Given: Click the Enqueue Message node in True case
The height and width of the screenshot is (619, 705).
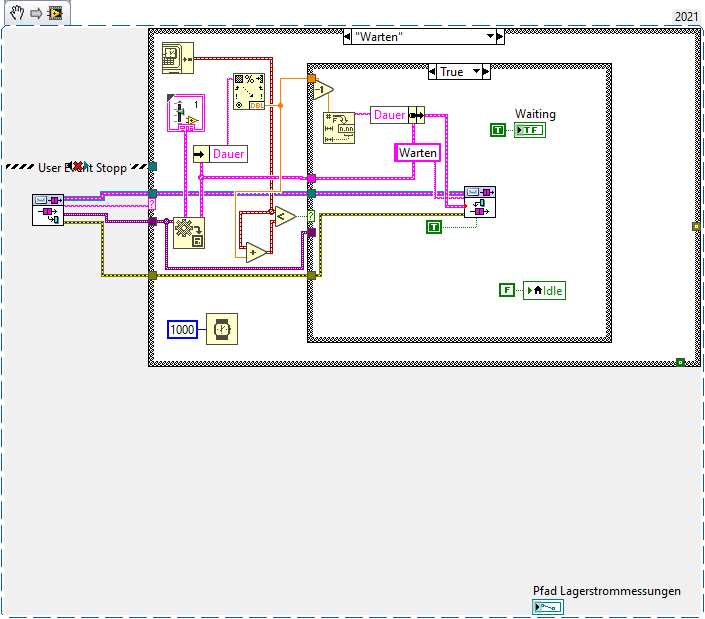Looking at the screenshot, I should pyautogui.click(x=480, y=202).
